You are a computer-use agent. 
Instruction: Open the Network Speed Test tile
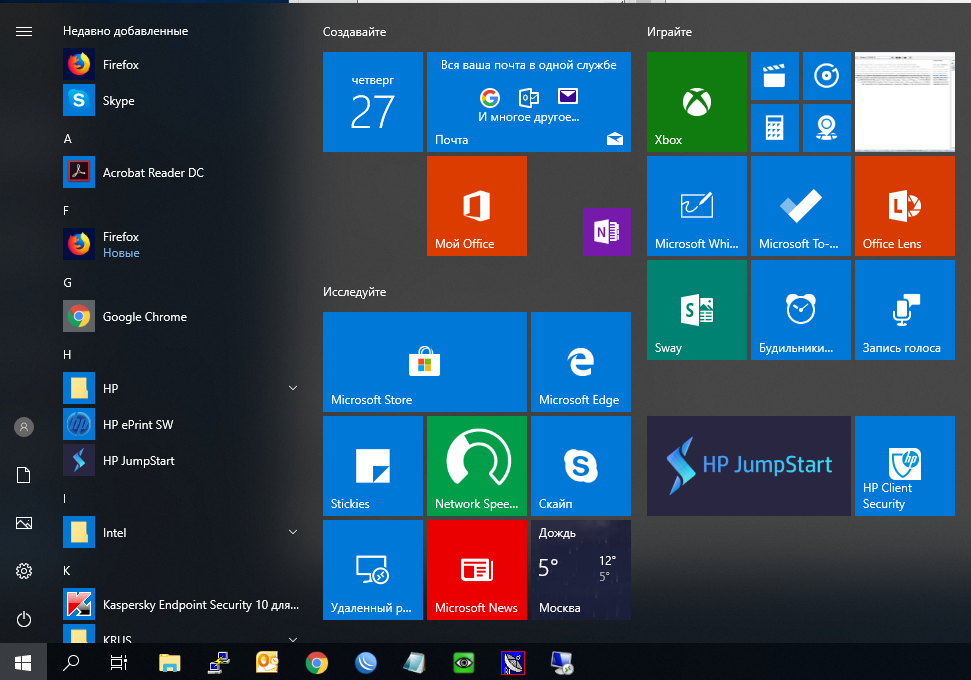pyautogui.click(x=476, y=466)
